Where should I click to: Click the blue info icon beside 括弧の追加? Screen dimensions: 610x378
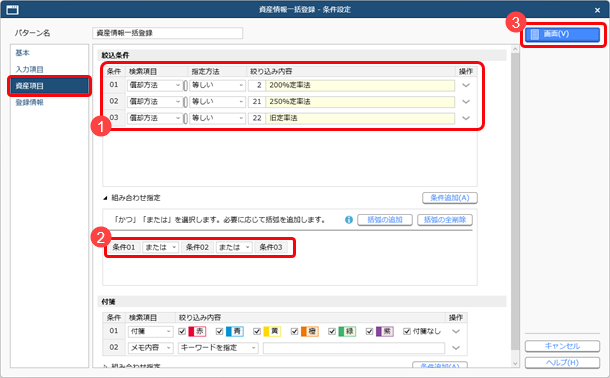[x=349, y=220]
